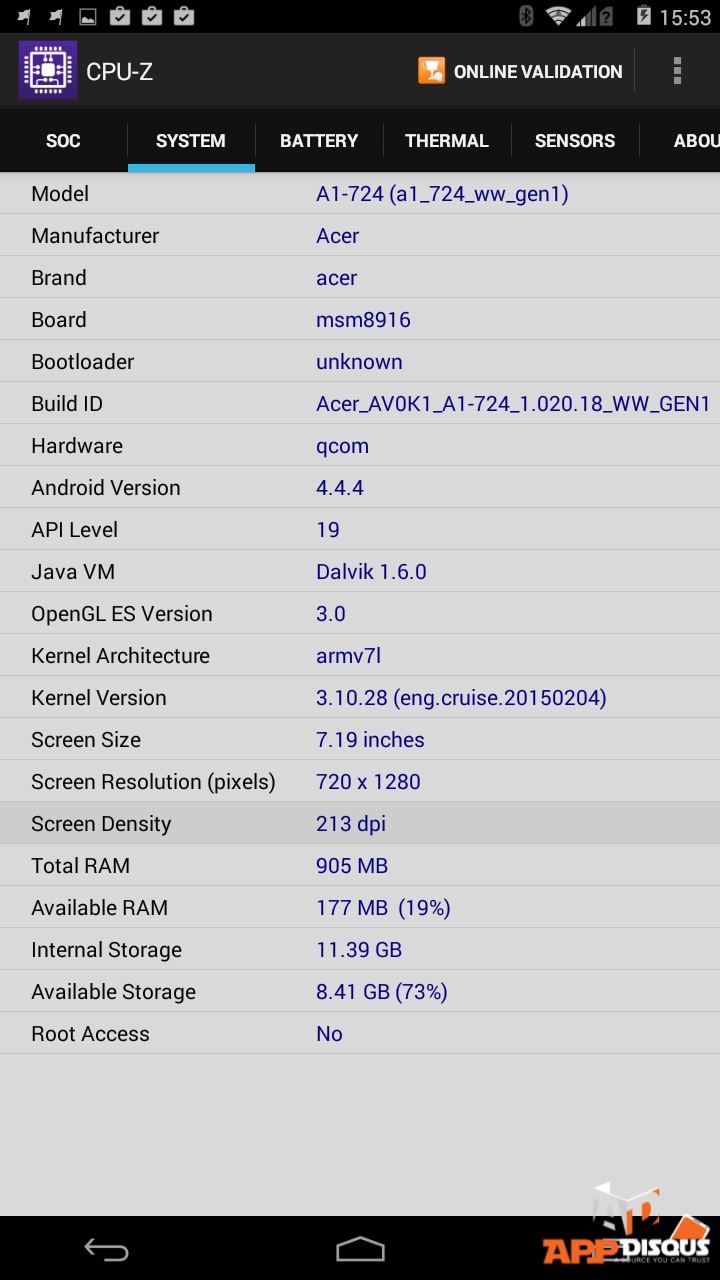Tap the Wi-Fi status bar icon
The height and width of the screenshot is (1280, 720).
558,16
